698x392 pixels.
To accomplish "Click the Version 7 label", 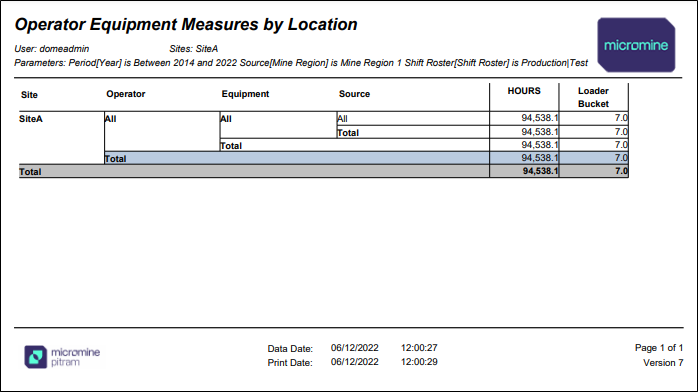I will 663,363.
